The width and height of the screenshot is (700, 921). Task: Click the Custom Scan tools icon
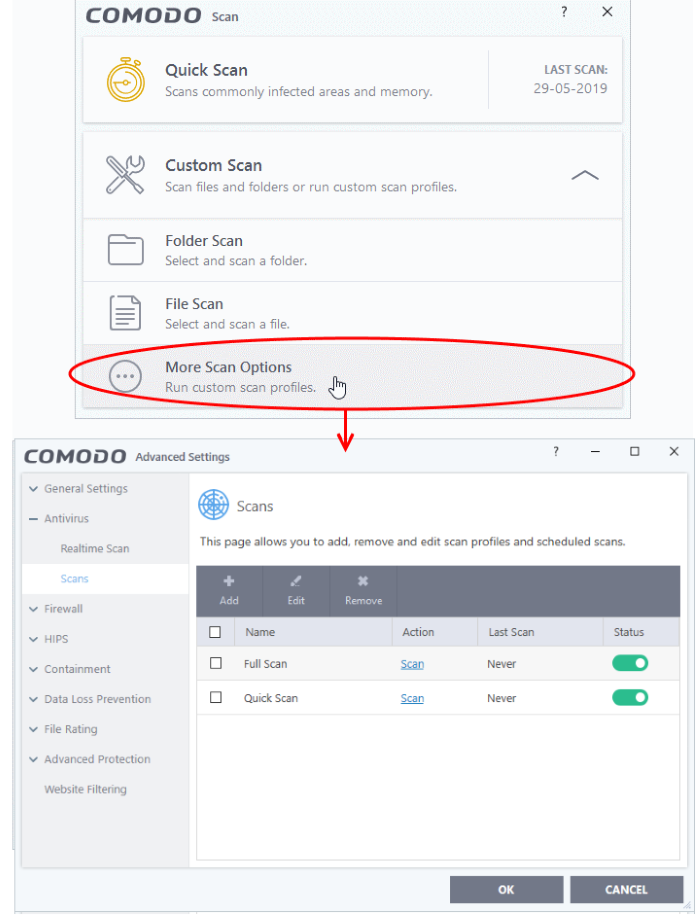click(x=125, y=174)
